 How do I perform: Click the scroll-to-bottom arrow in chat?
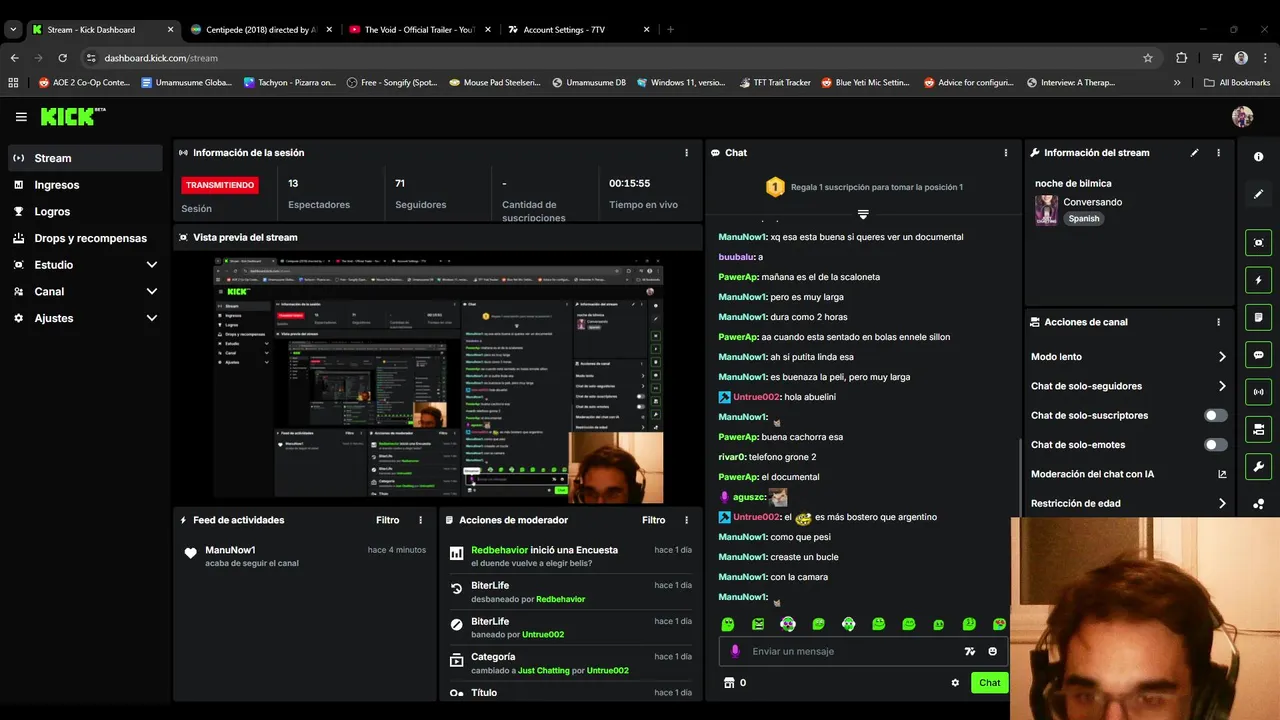[863, 214]
